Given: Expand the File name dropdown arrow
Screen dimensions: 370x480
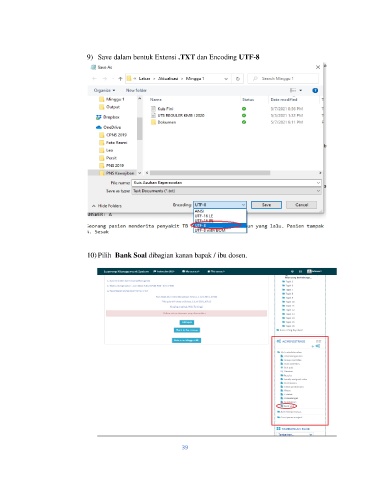Looking at the screenshot, I should [318, 183].
